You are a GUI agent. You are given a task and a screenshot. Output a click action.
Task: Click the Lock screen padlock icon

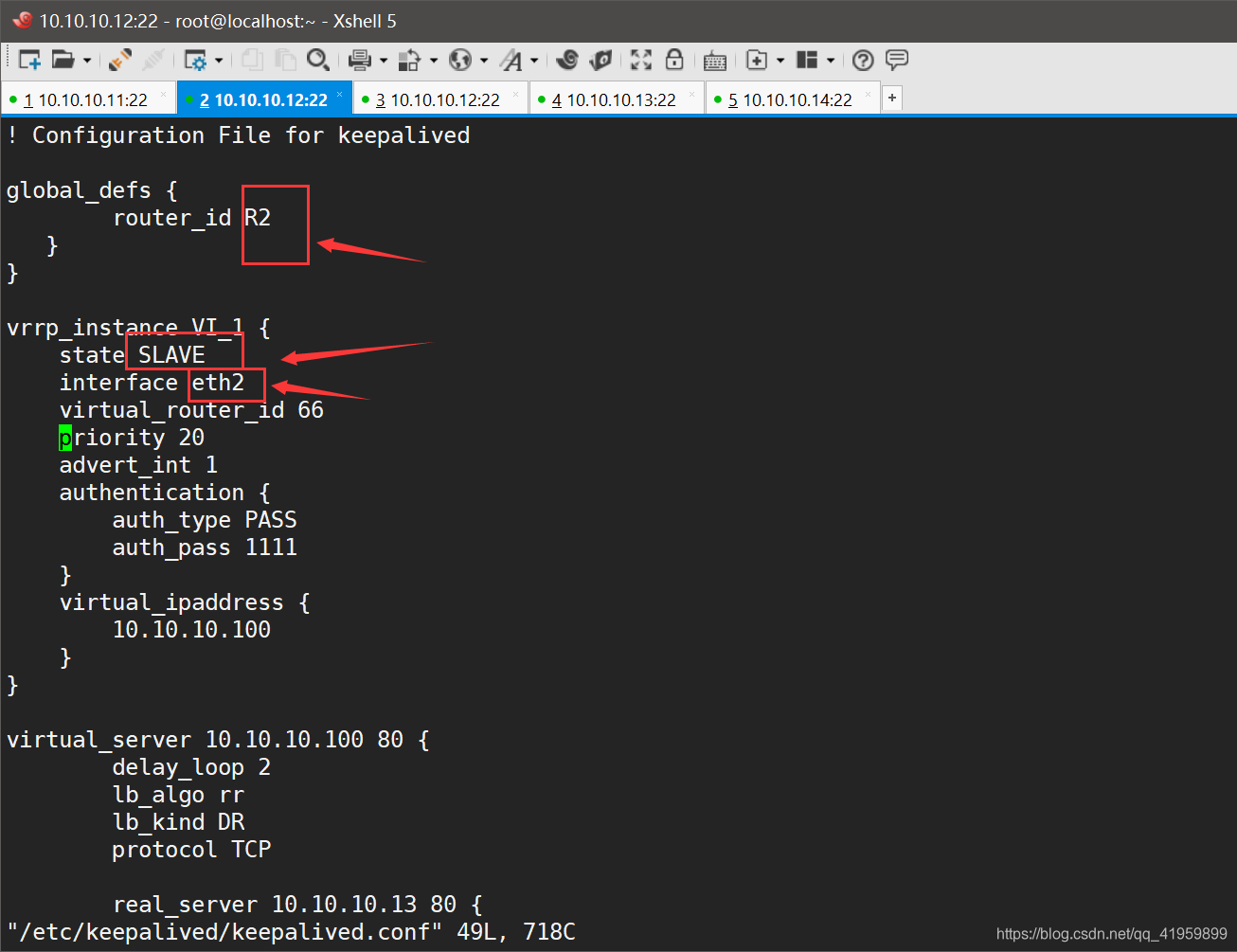tap(674, 60)
